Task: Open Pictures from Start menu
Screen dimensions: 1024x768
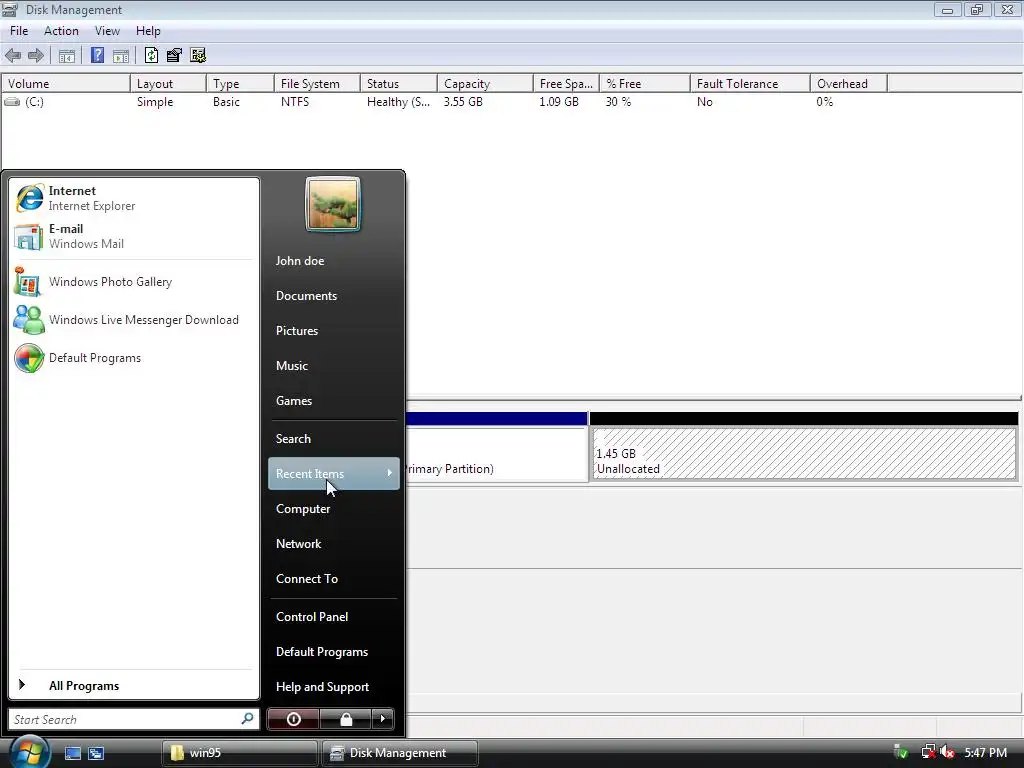Action: click(x=297, y=330)
